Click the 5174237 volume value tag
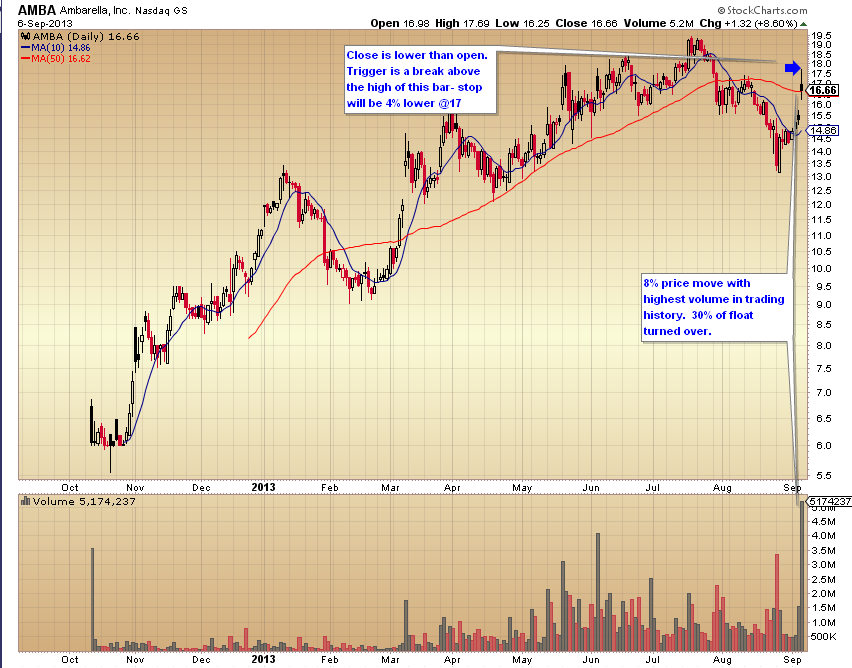This screenshot has height=668, width=852. pos(830,501)
